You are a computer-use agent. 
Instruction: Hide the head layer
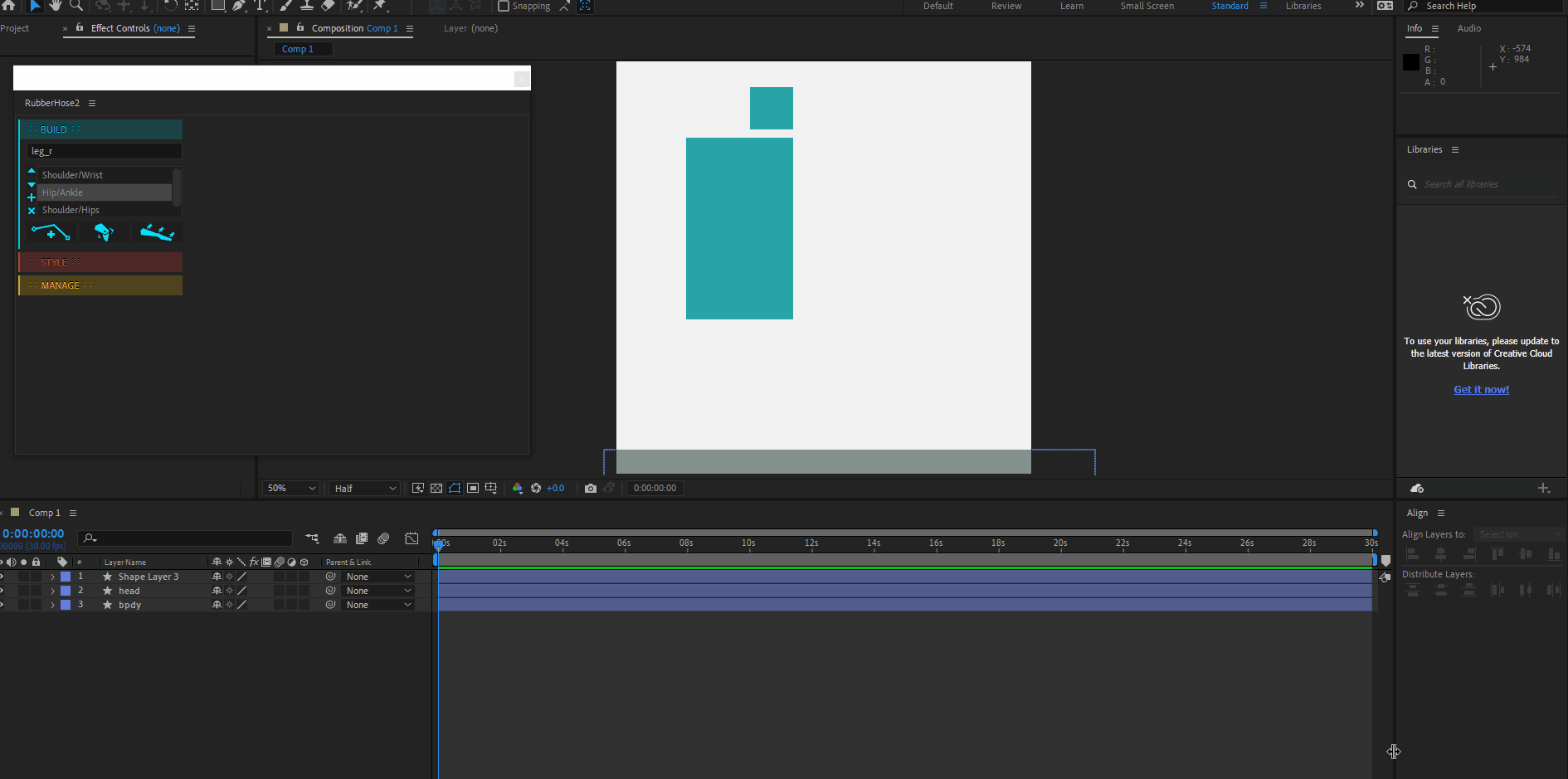2,591
